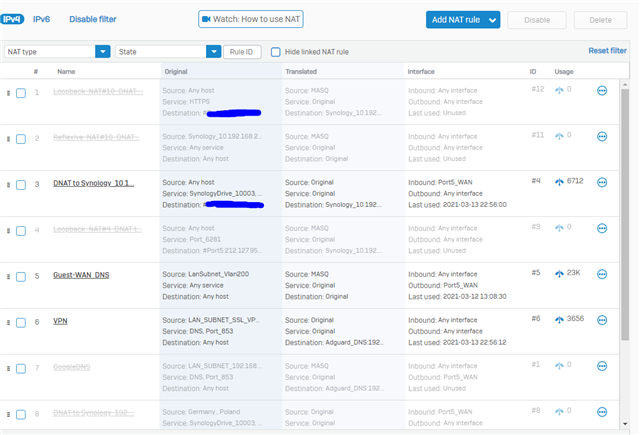Expand Add NAT rule dropdown arrow
This screenshot has width=640, height=435.
pyautogui.click(x=493, y=20)
